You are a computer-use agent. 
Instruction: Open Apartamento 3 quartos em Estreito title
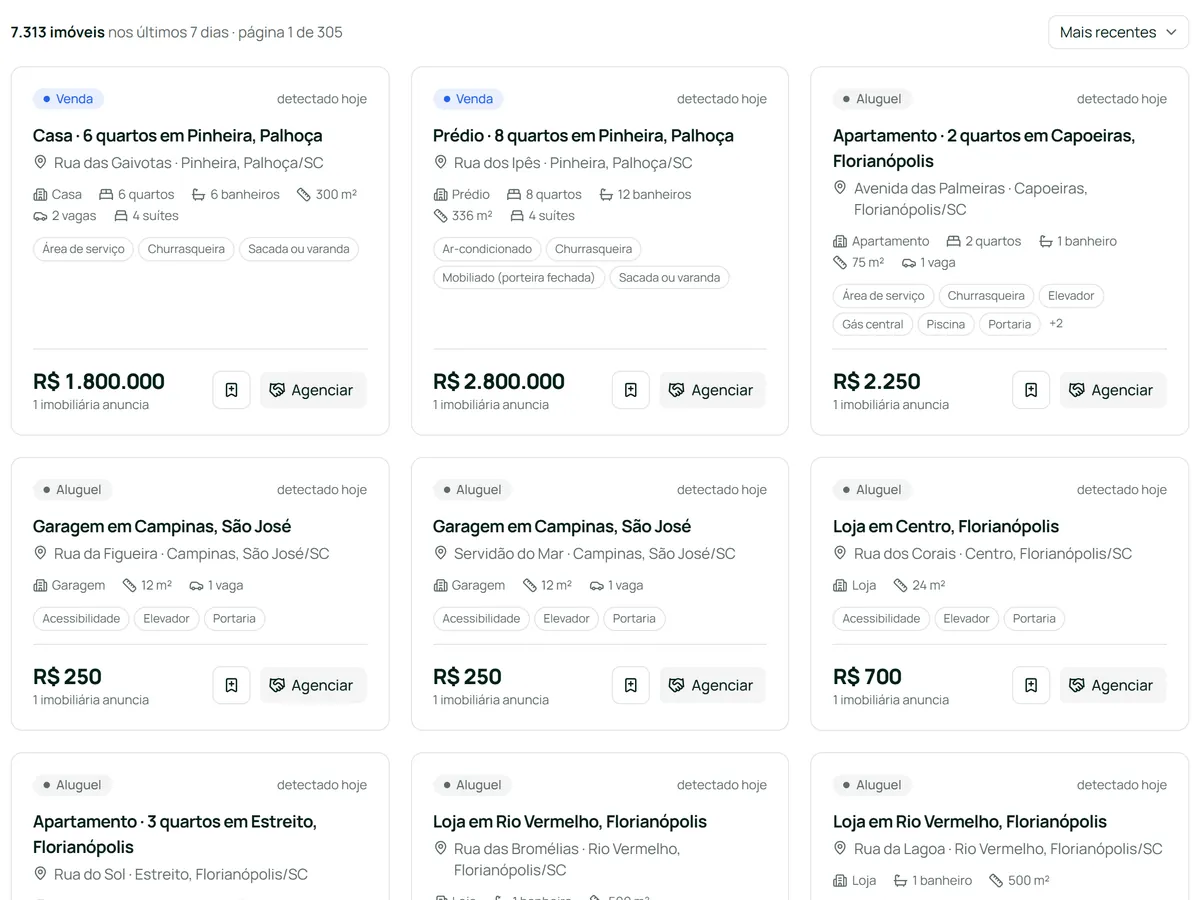pyautogui.click(x=175, y=834)
